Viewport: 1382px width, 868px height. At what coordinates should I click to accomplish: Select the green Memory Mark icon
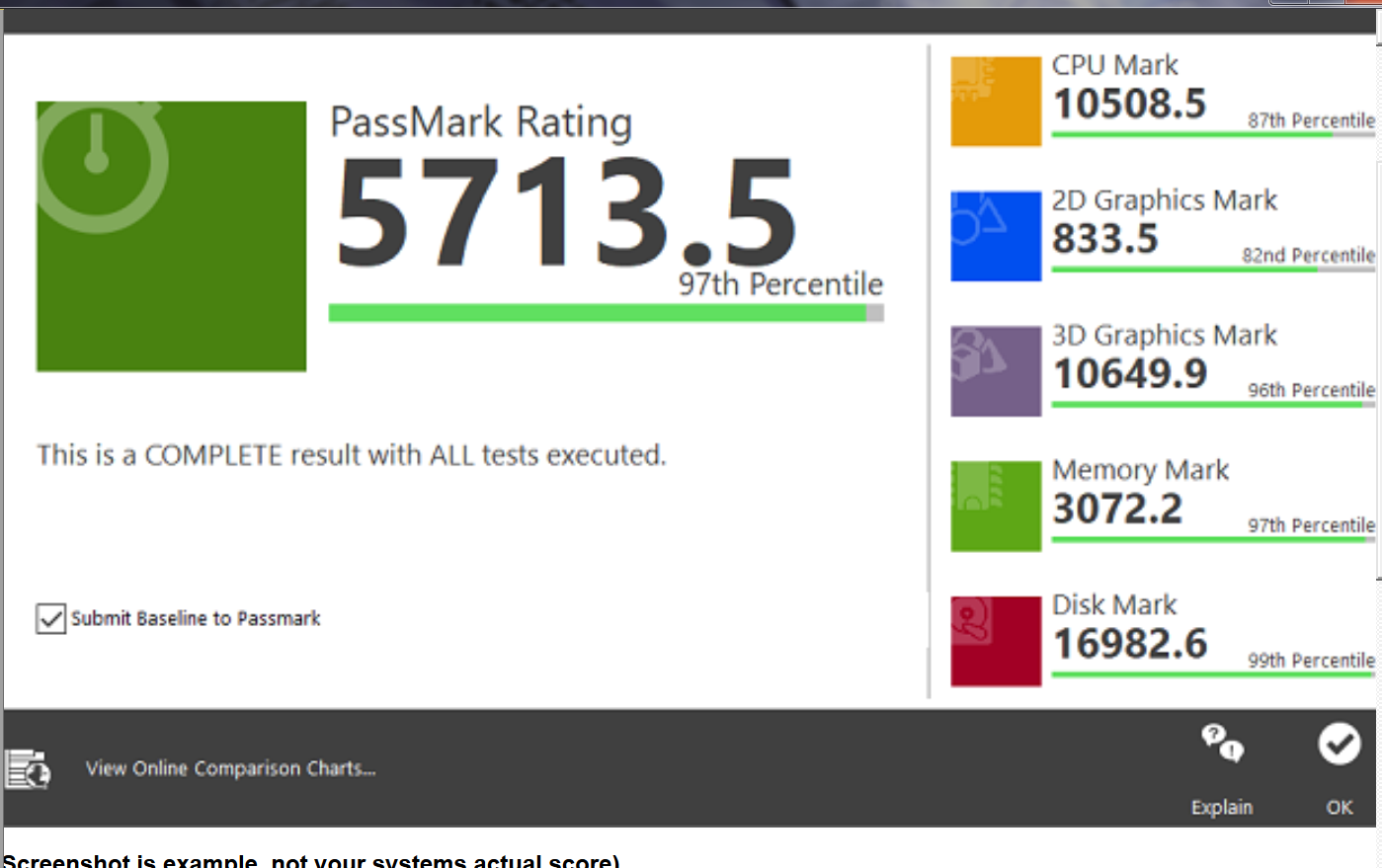[996, 506]
